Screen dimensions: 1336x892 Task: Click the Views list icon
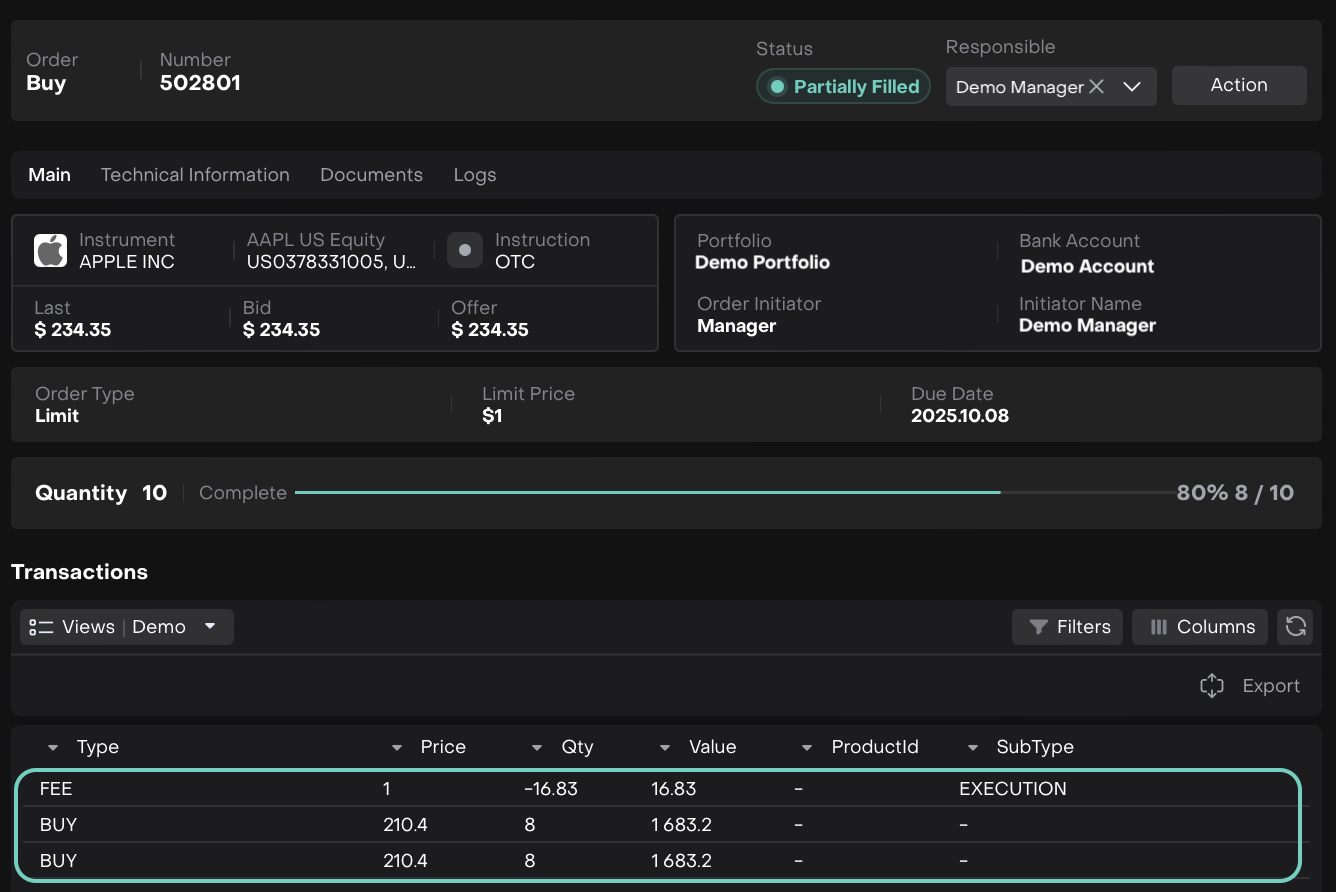point(41,627)
